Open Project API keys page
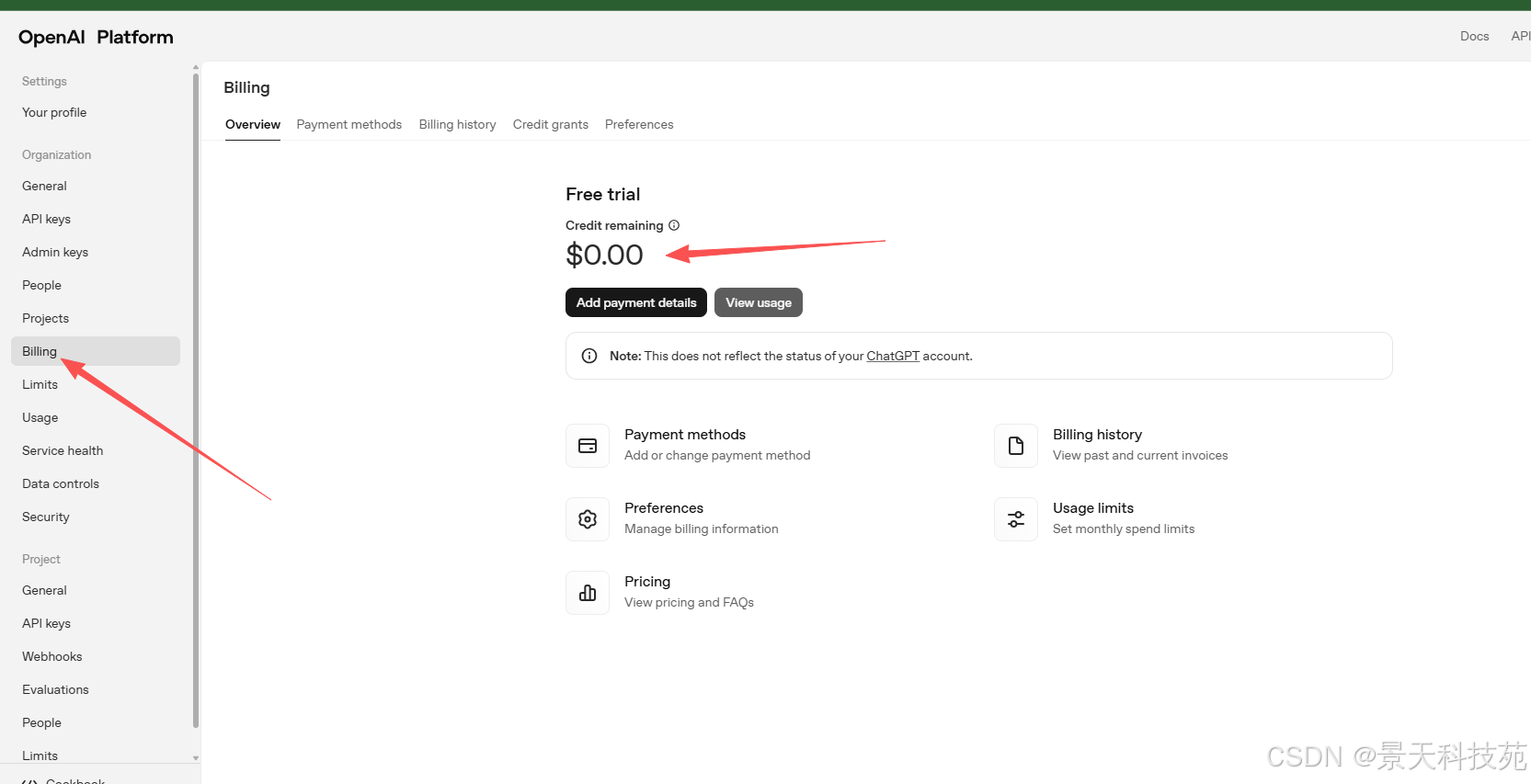1531x784 pixels. [x=96, y=623]
